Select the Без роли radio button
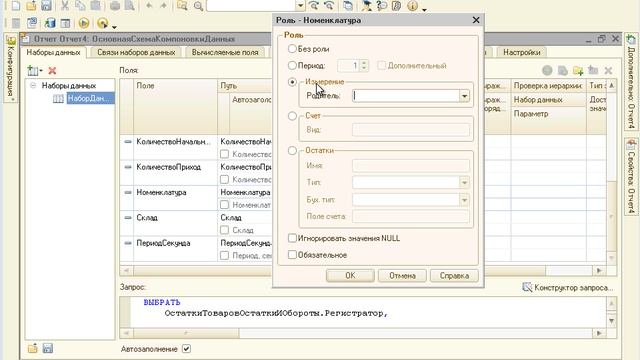Image resolution: width=640 pixels, height=360 pixels. [292, 49]
